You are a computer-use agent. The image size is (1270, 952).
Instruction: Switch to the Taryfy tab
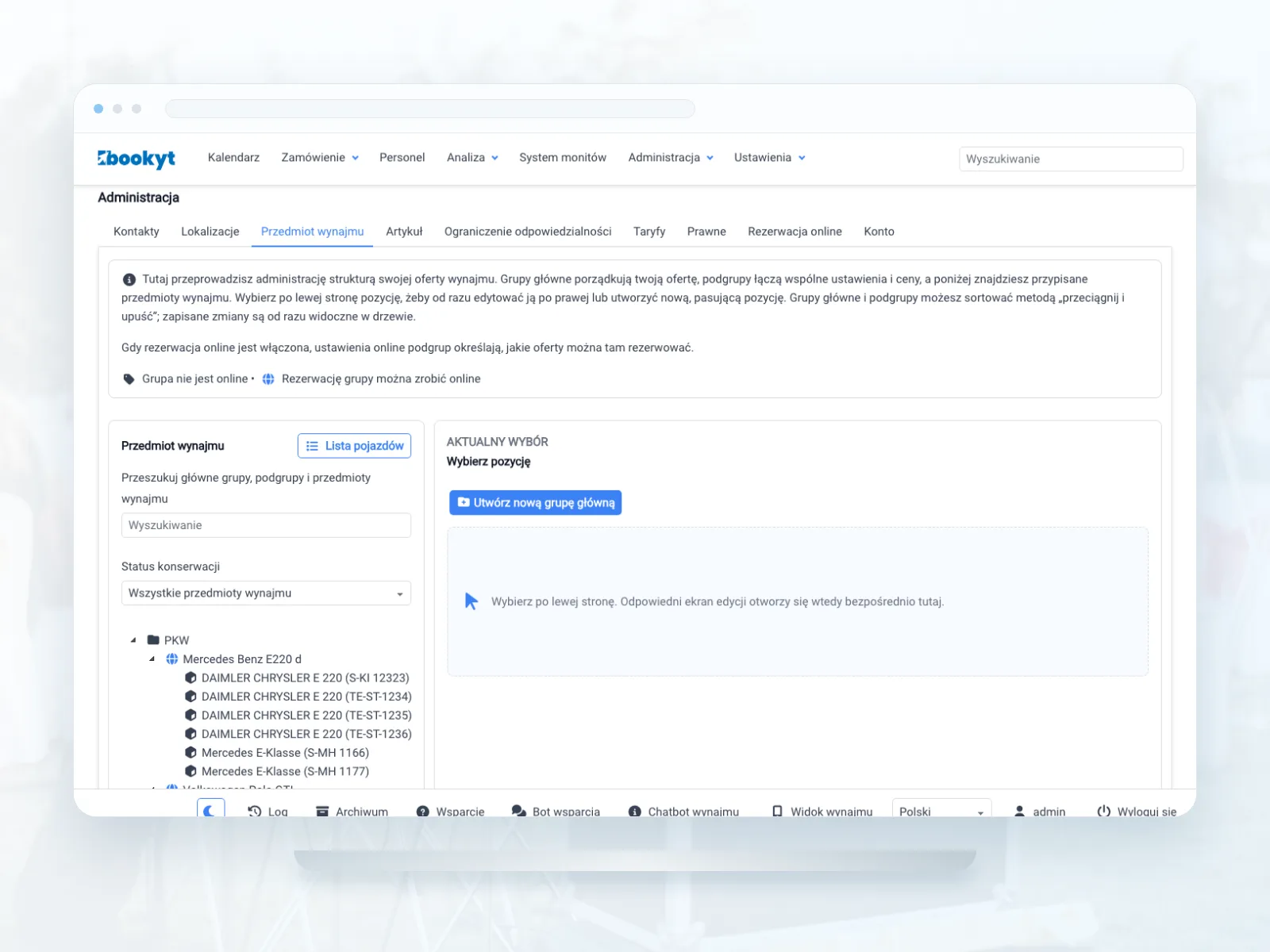pos(649,232)
